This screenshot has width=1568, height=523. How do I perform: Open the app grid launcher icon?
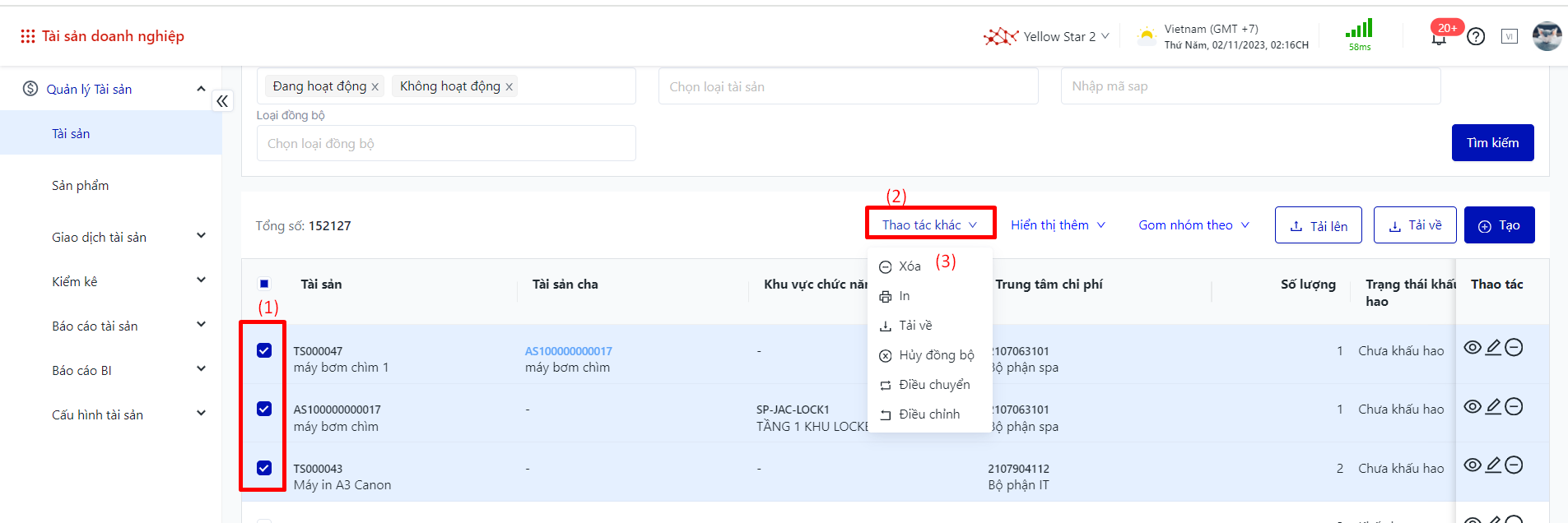[27, 36]
